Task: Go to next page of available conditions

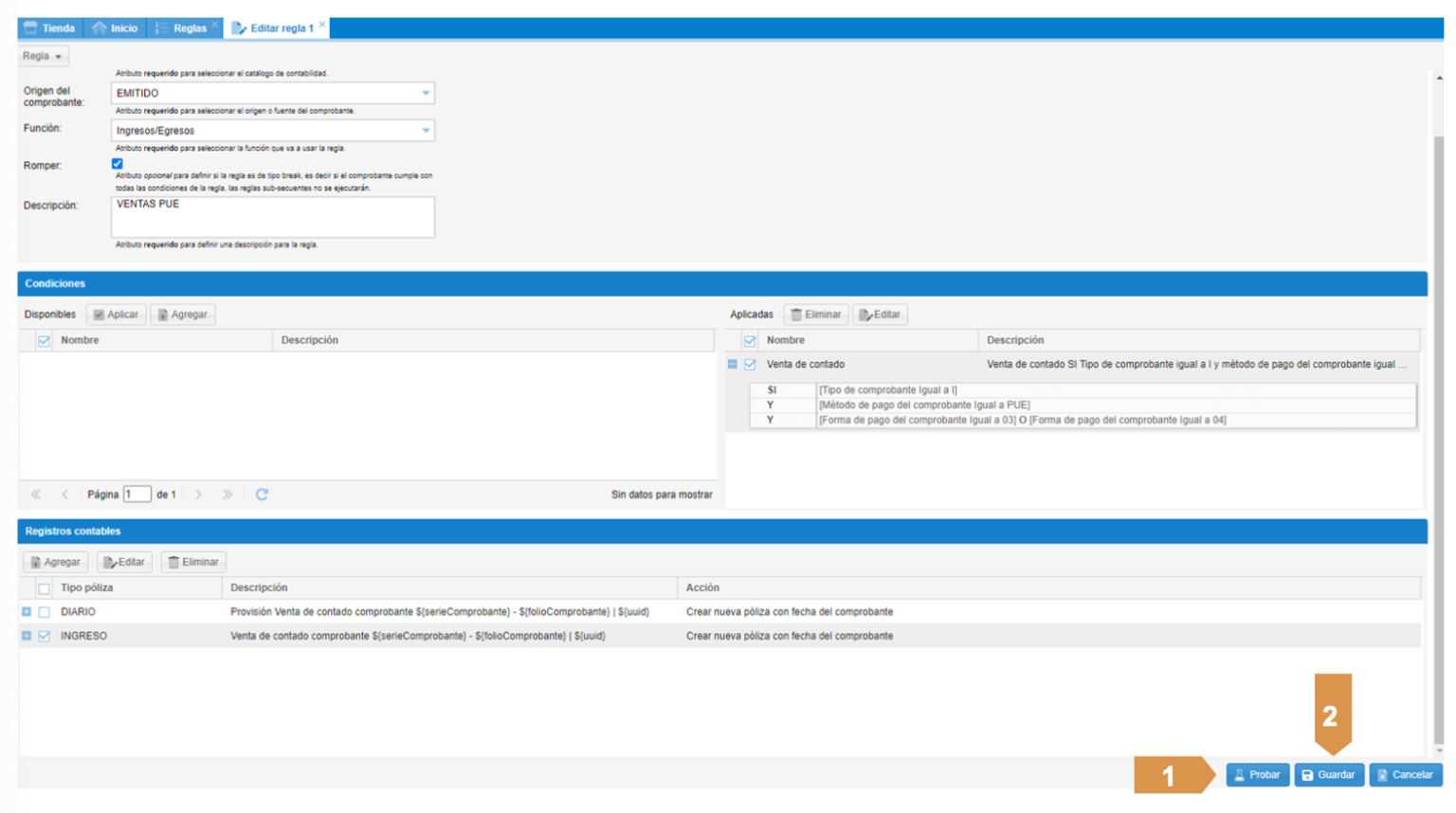Action: click(x=198, y=494)
